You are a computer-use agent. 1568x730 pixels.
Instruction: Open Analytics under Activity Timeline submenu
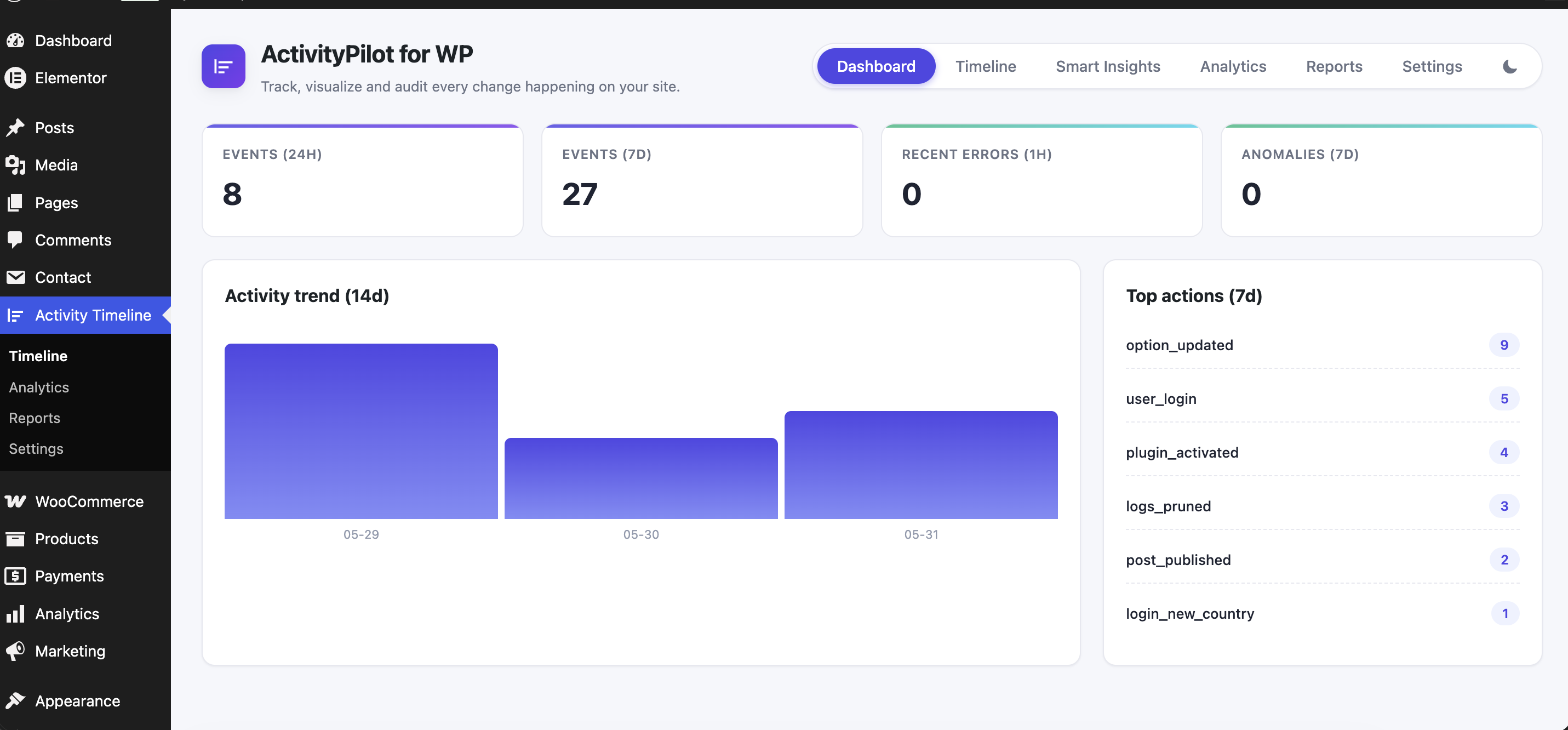click(x=39, y=387)
